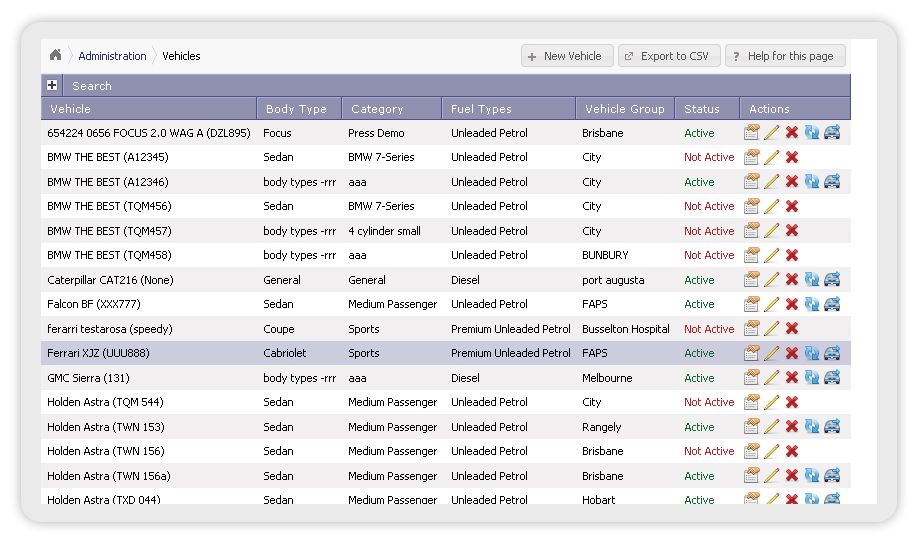Edit the 654224 0656 FOCUS vehicle with pencil
This screenshot has height=544, width=918.
(772, 133)
